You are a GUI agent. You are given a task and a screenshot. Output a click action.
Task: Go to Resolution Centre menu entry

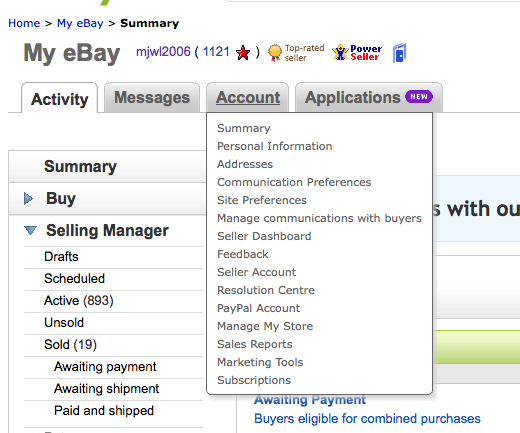pos(266,290)
